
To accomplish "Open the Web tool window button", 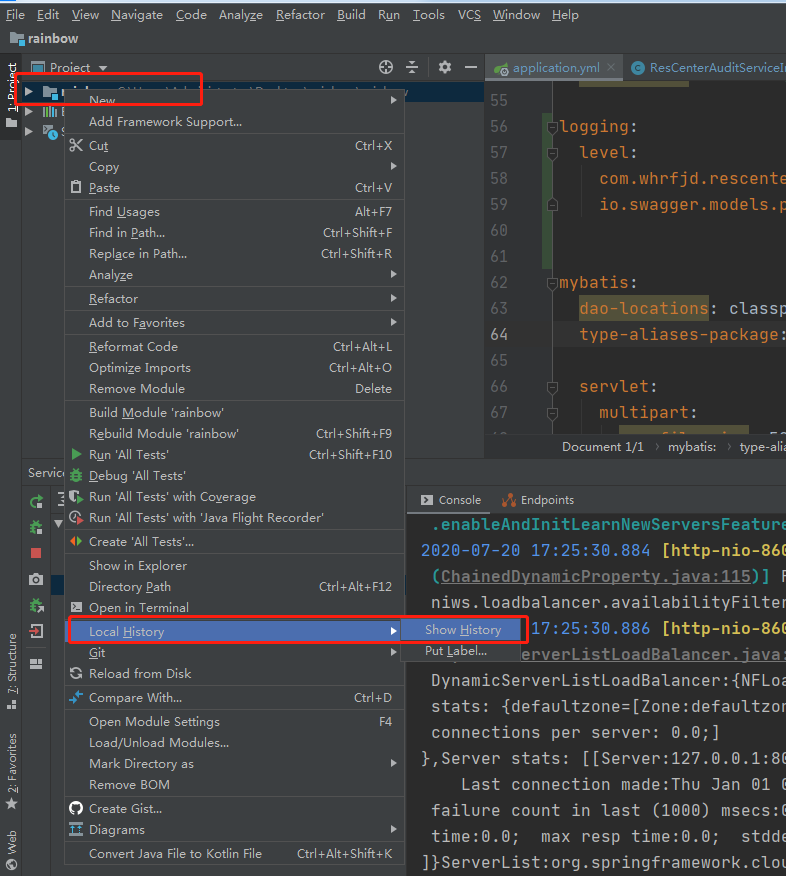I will (12, 849).
